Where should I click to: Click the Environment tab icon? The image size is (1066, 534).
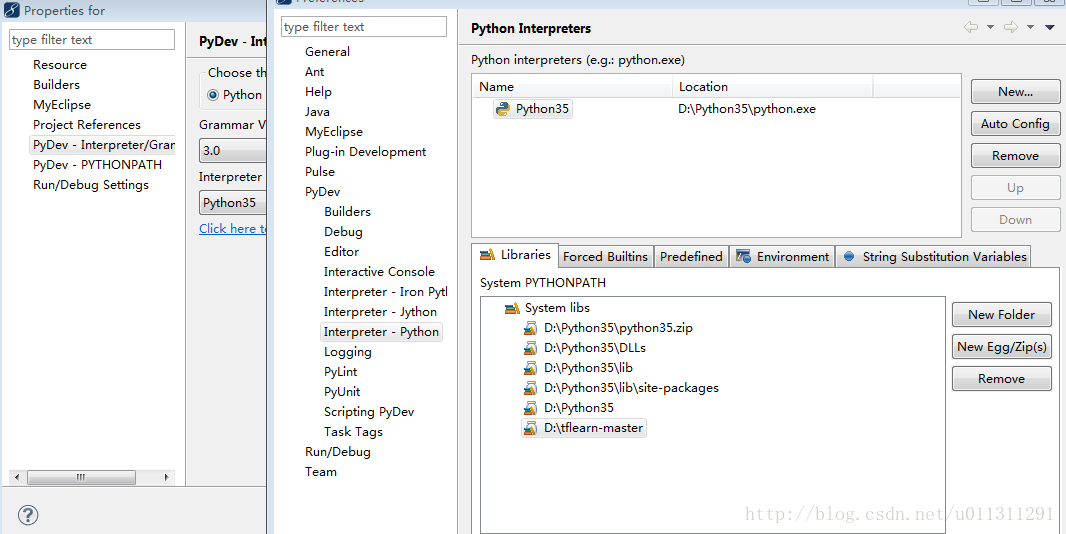point(743,256)
